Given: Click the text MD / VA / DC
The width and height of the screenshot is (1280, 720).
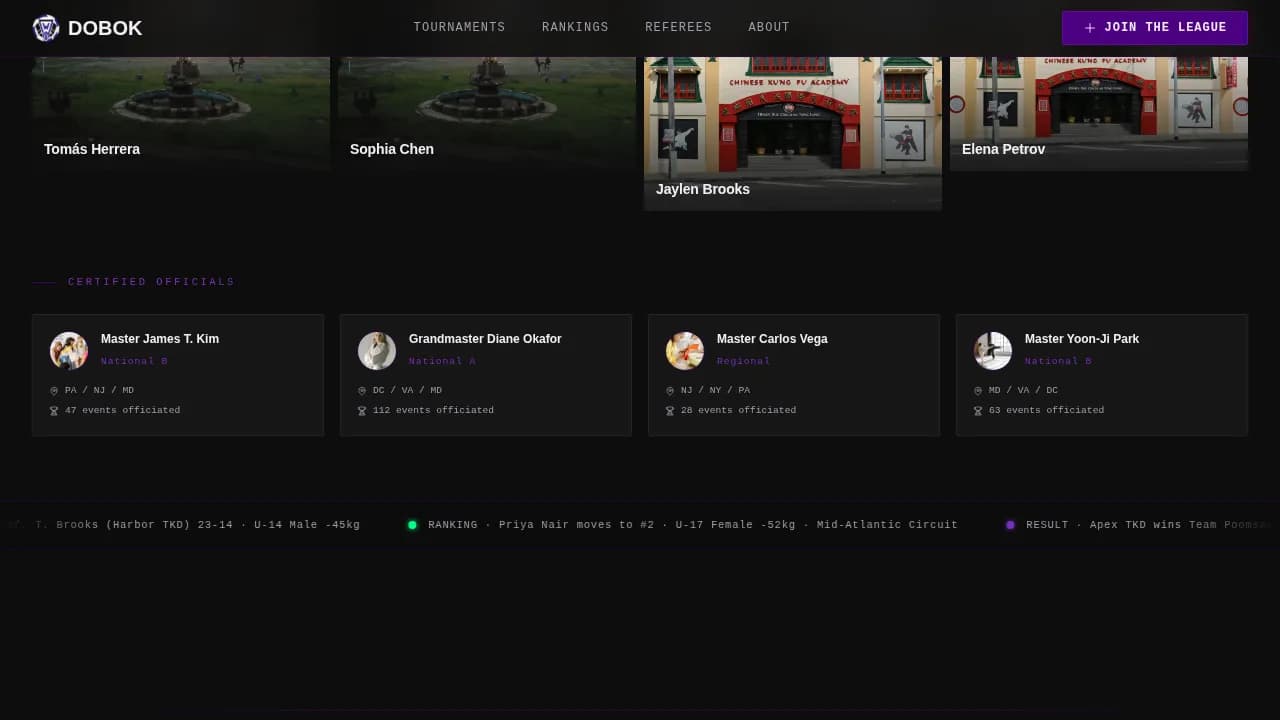Looking at the screenshot, I should 1023,390.
